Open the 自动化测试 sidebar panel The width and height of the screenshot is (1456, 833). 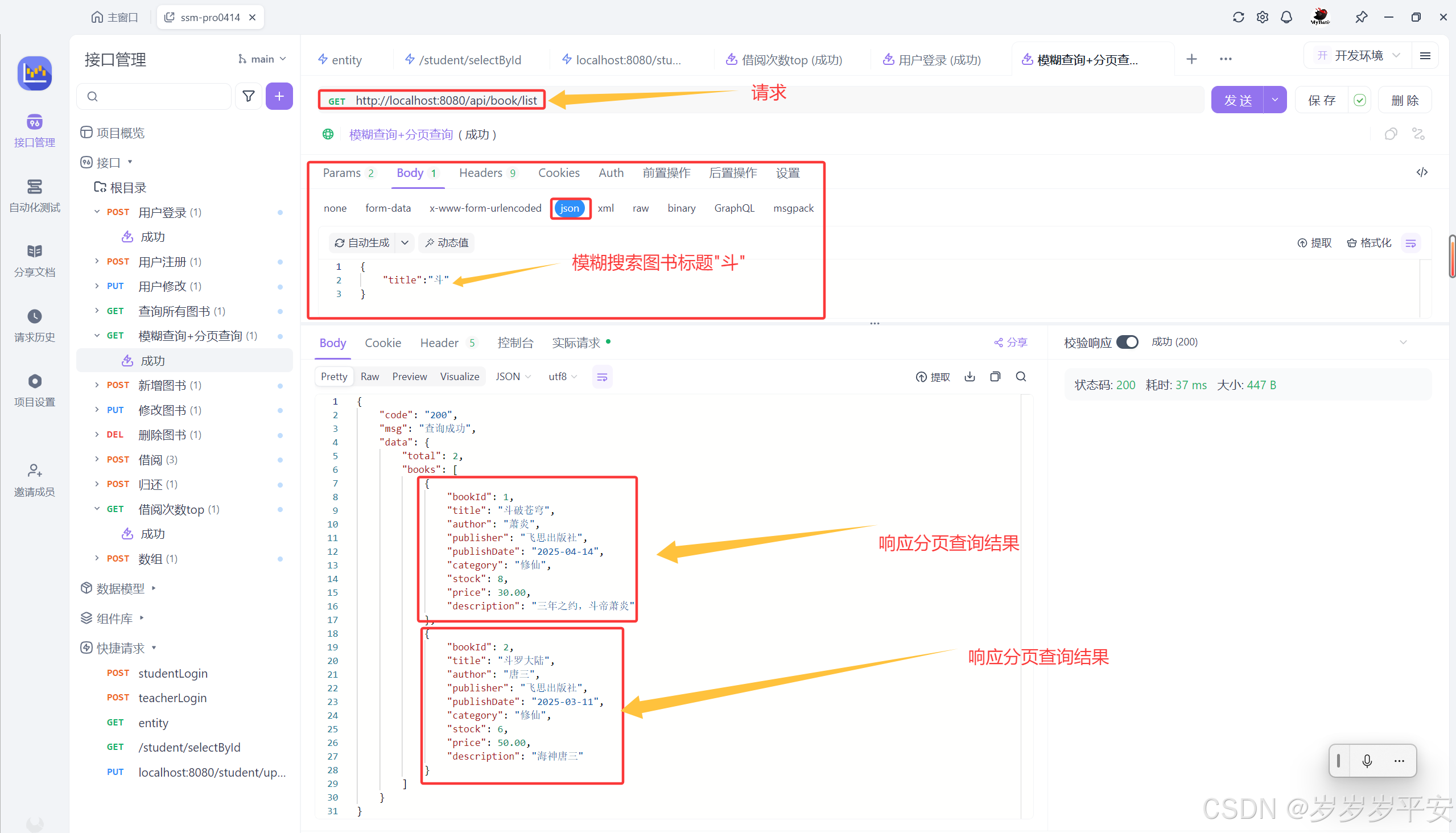coord(34,197)
